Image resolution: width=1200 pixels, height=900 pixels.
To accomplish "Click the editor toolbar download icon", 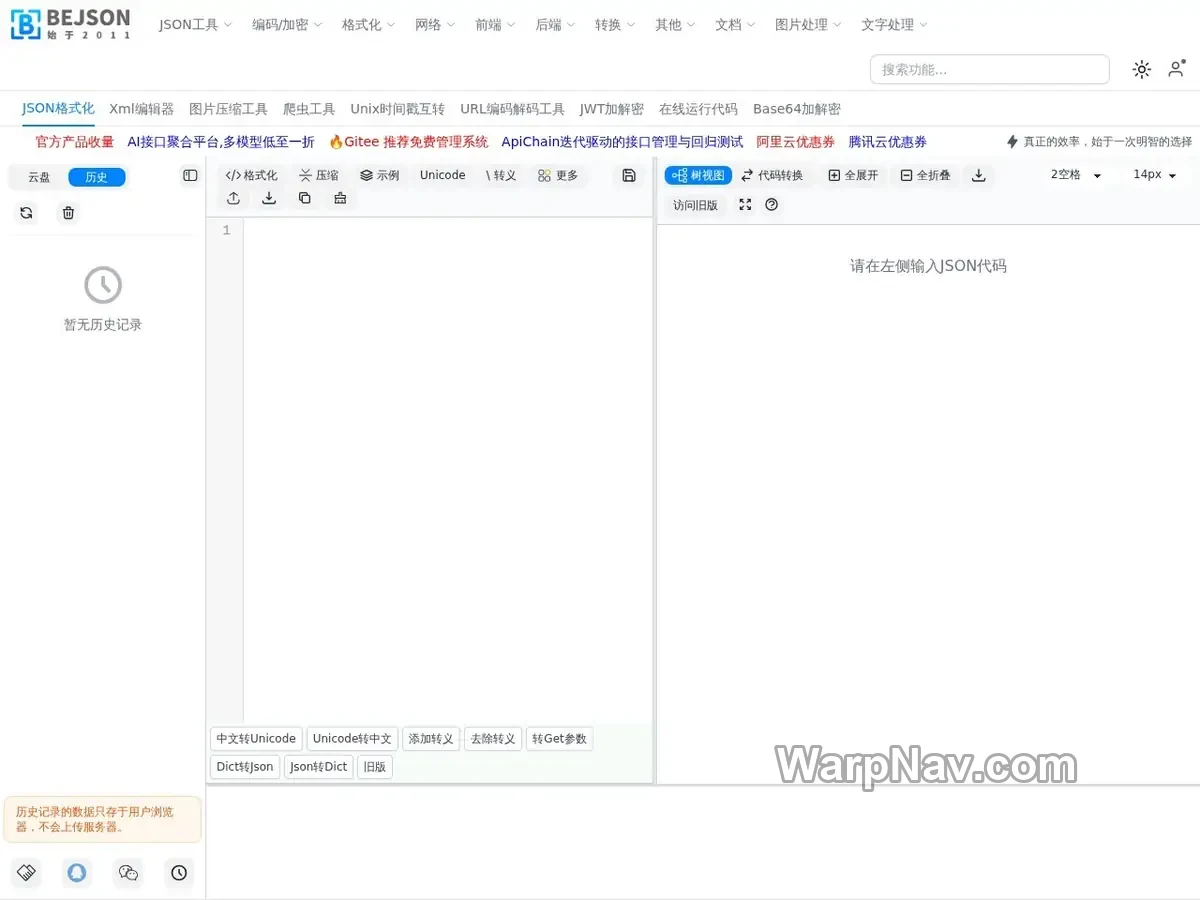I will click(x=269, y=198).
